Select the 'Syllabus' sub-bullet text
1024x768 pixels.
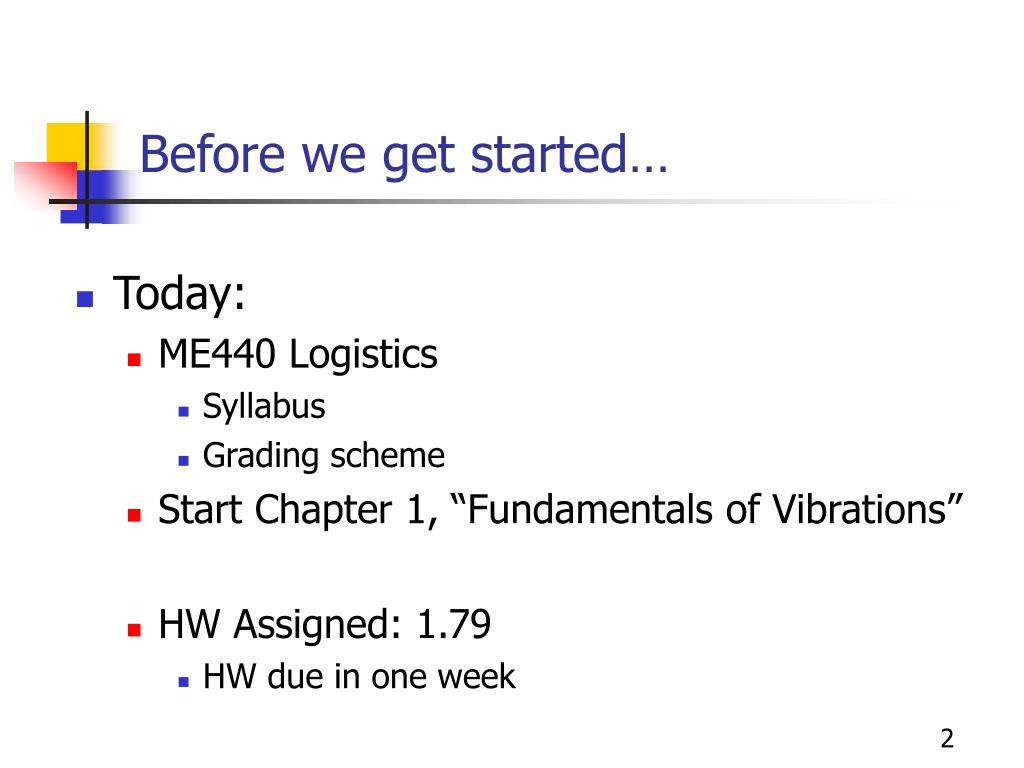point(264,408)
